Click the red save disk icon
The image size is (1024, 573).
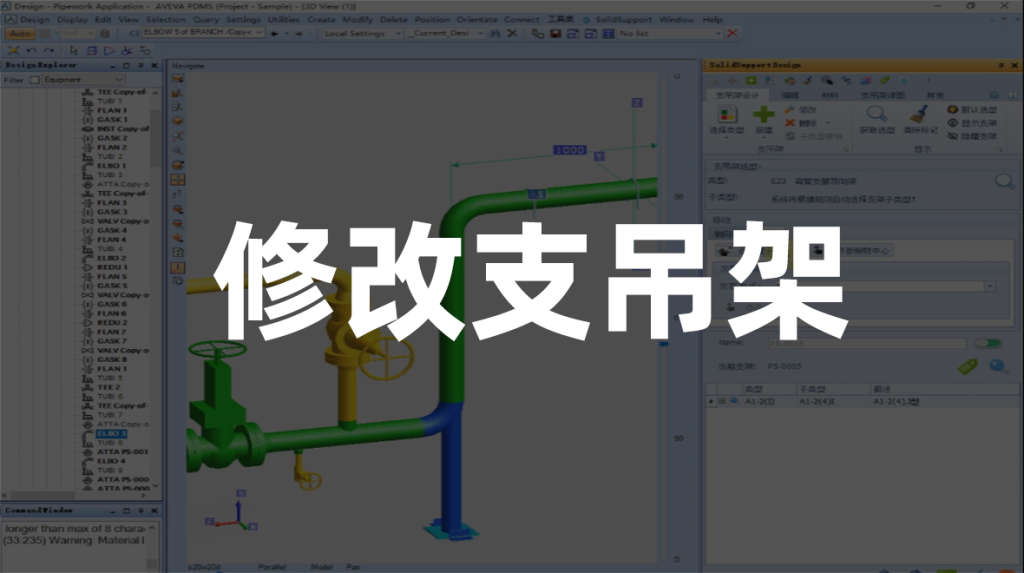point(555,33)
